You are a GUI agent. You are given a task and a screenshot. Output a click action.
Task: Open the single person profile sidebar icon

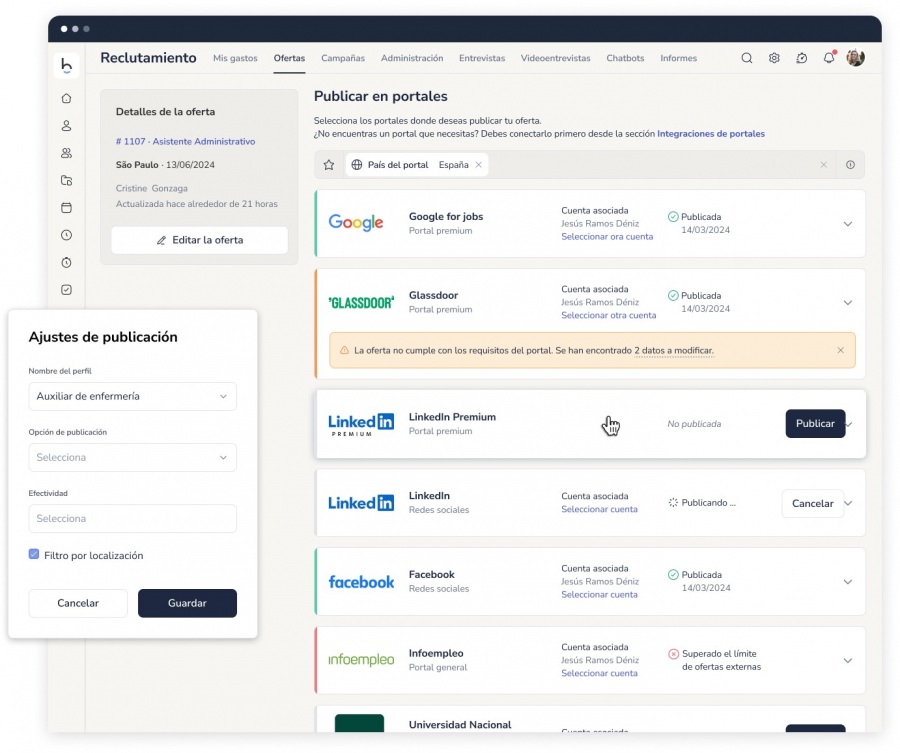[x=67, y=126]
